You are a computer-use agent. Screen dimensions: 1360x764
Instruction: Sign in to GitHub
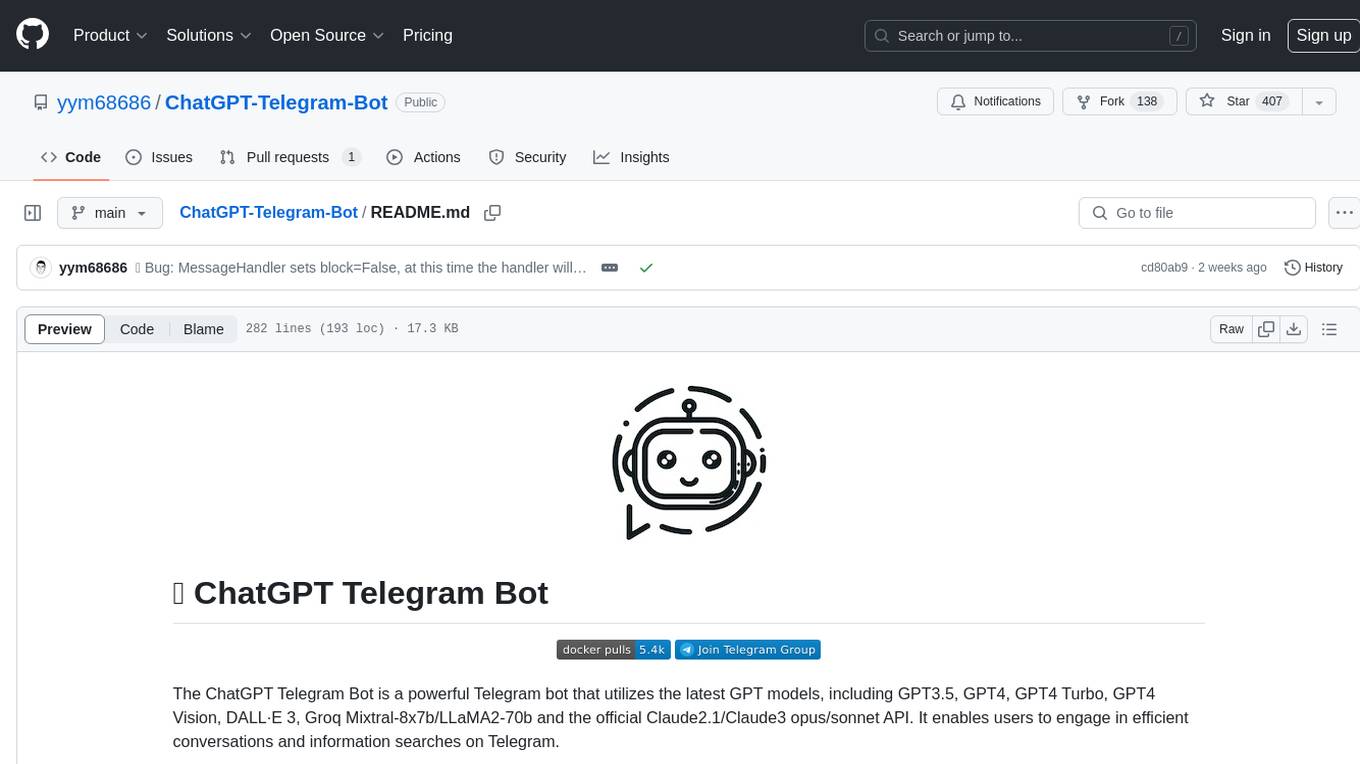point(1245,35)
